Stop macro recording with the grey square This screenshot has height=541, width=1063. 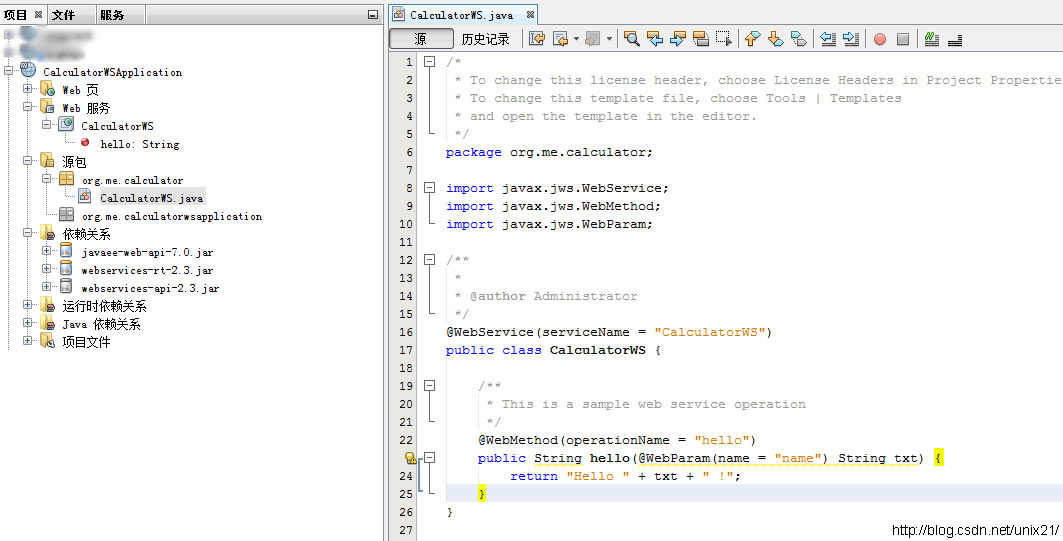coord(903,39)
